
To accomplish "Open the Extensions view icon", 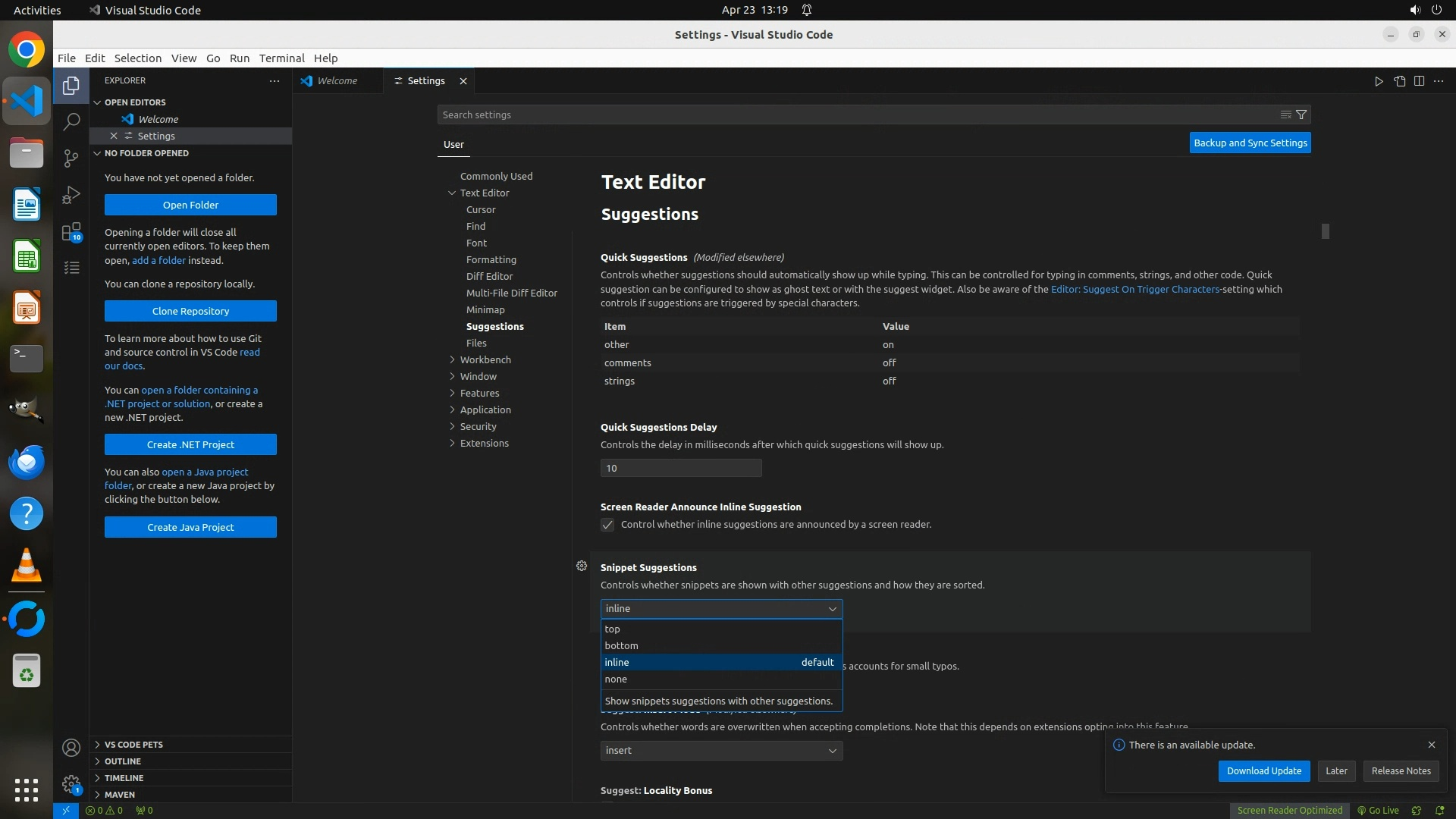I will tap(71, 231).
